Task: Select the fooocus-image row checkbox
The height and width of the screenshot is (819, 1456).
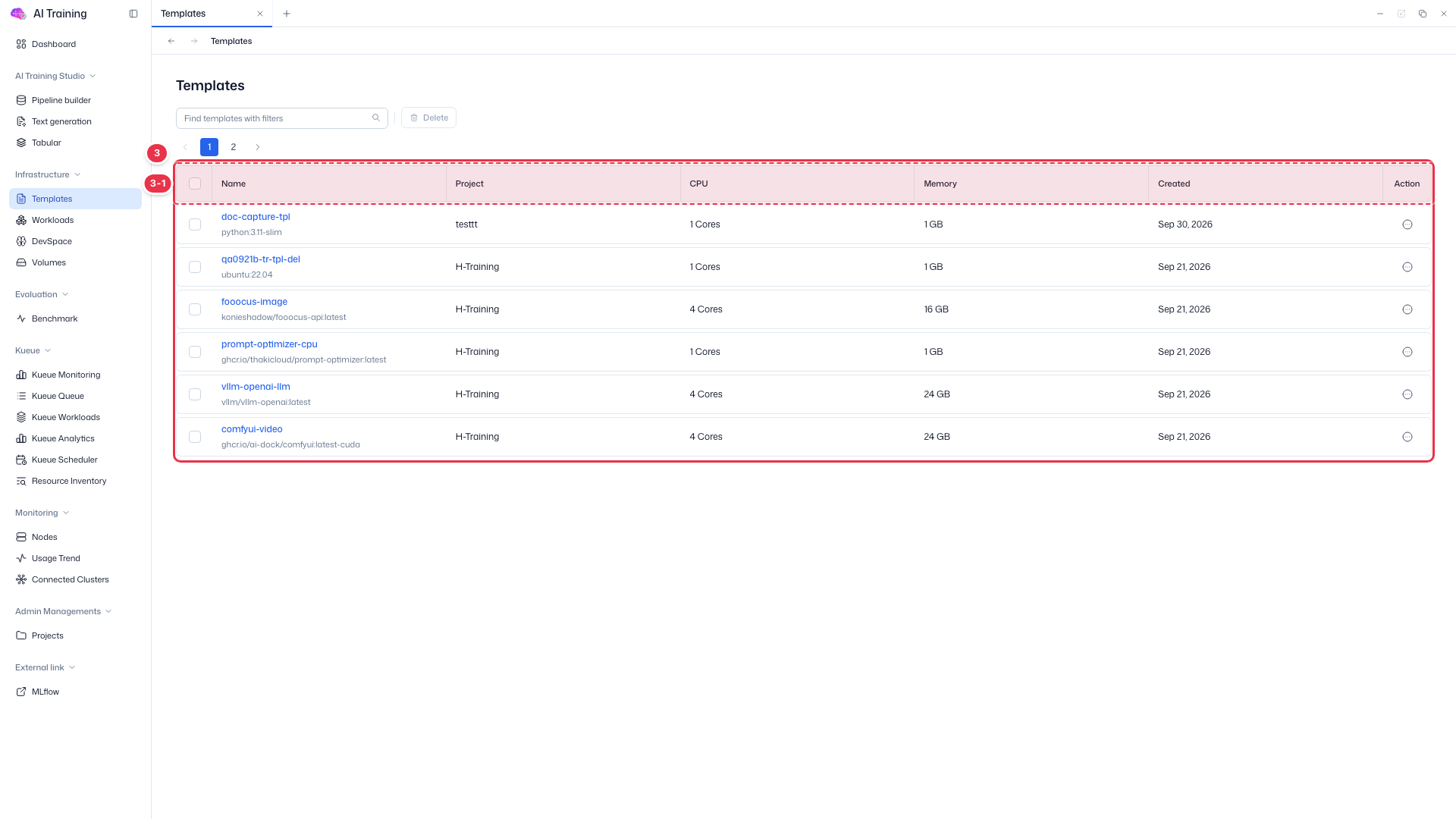Action: [x=195, y=309]
